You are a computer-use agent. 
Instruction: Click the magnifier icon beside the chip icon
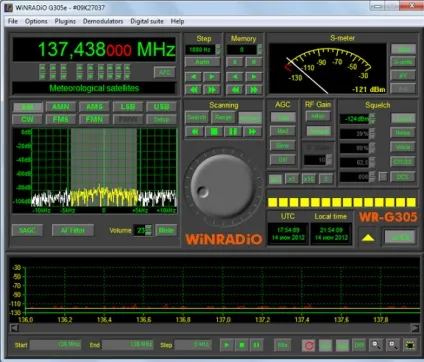[393, 345]
